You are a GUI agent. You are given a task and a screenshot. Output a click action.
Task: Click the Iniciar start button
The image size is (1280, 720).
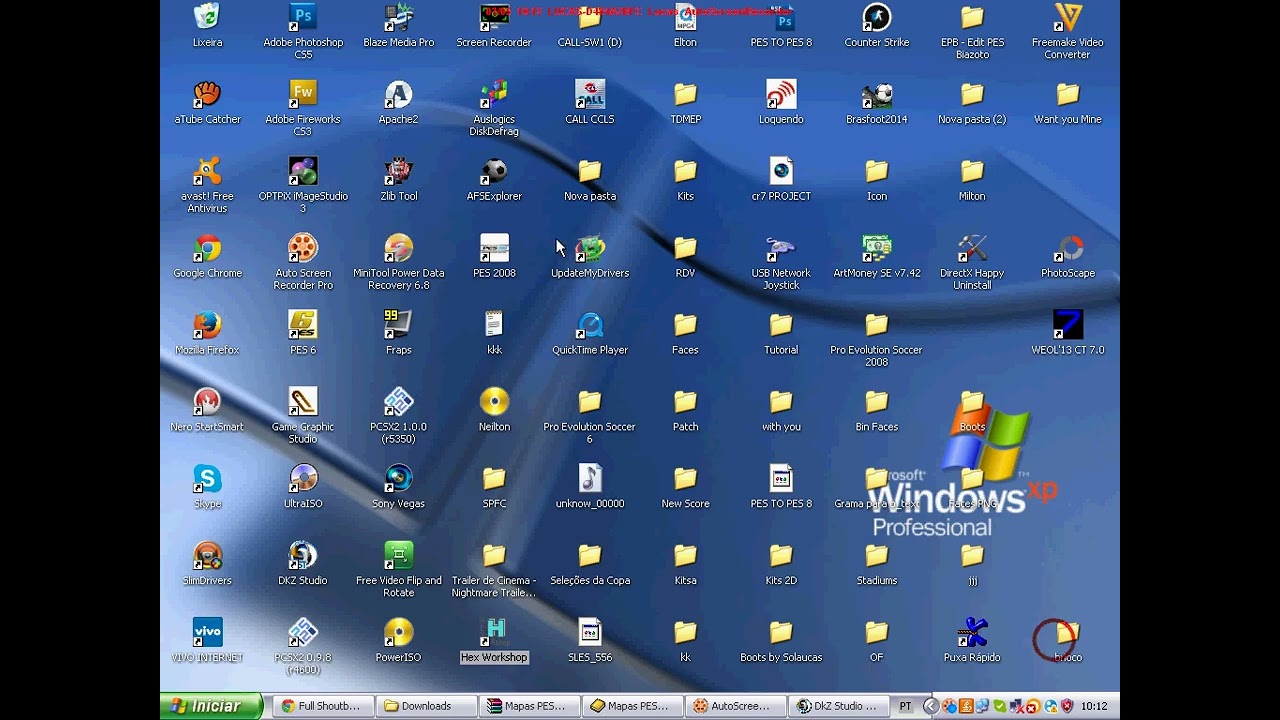(x=211, y=706)
